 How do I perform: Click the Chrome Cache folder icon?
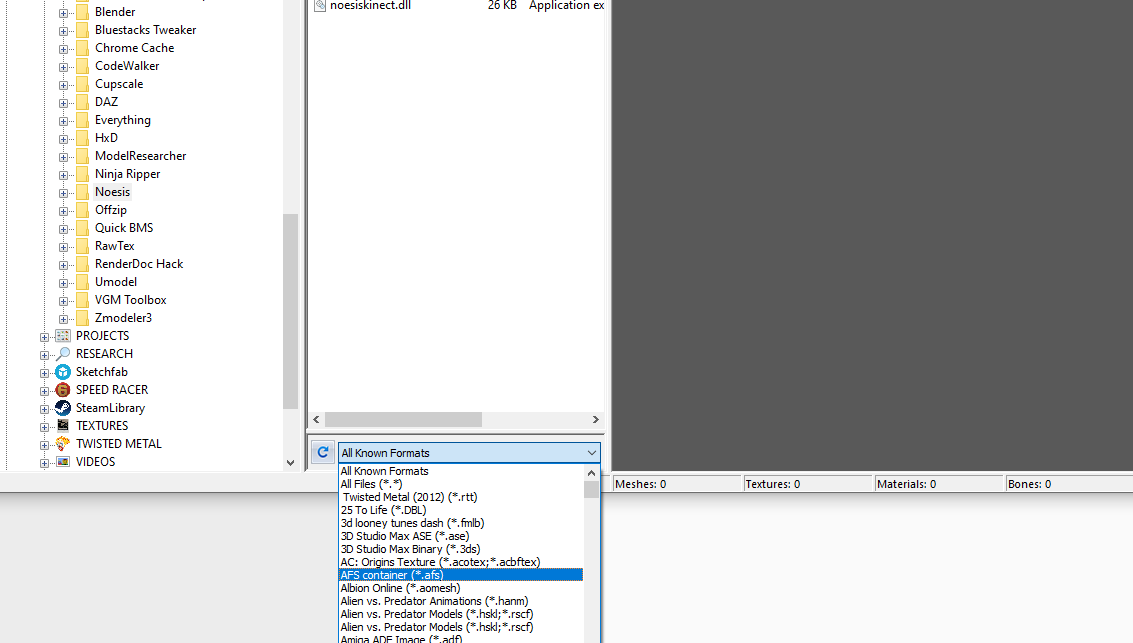[82, 48]
